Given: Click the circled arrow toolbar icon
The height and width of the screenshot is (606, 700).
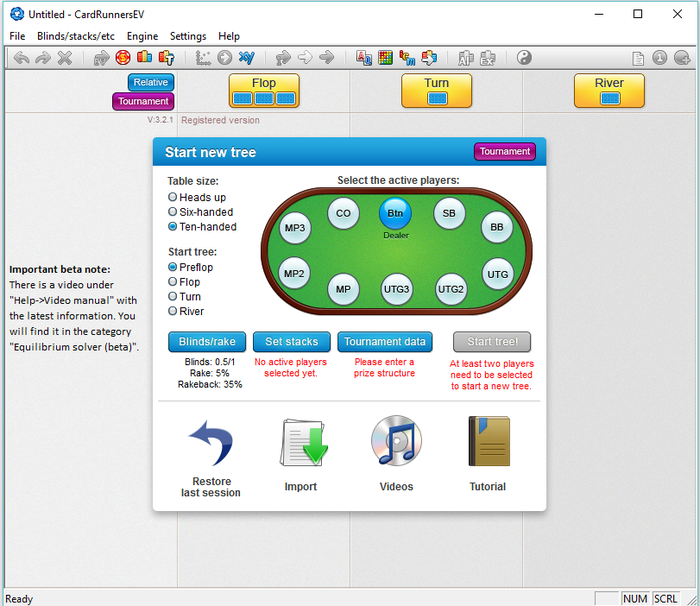Looking at the screenshot, I should [225, 58].
